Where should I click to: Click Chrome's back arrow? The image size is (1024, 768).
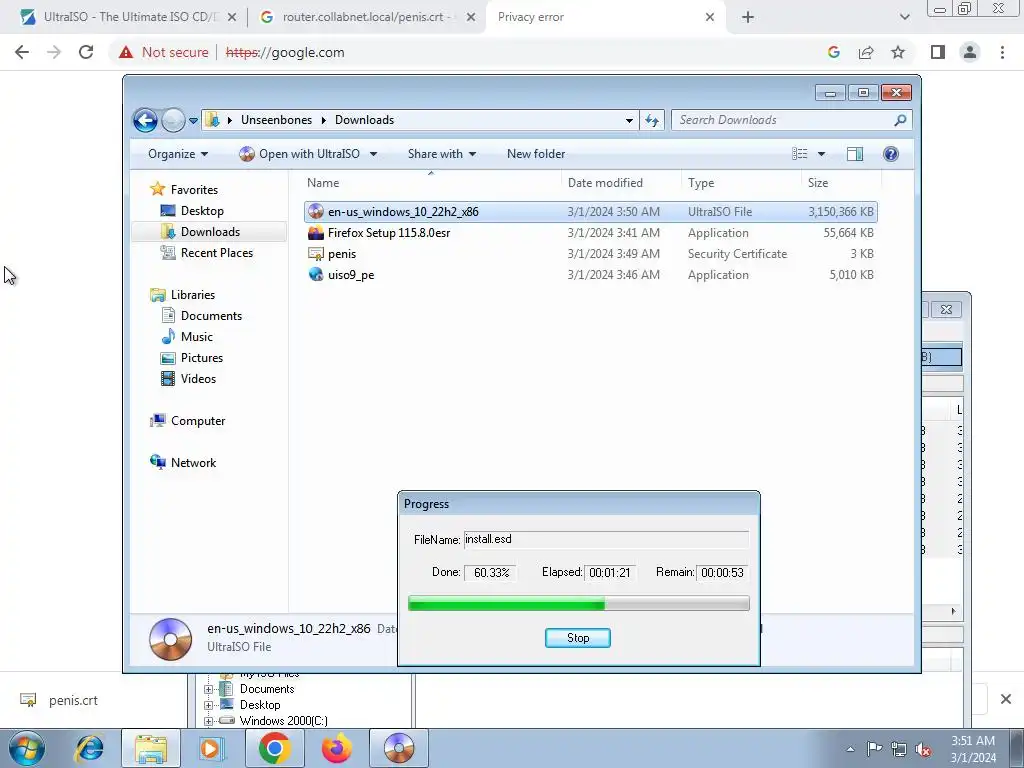pyautogui.click(x=22, y=52)
